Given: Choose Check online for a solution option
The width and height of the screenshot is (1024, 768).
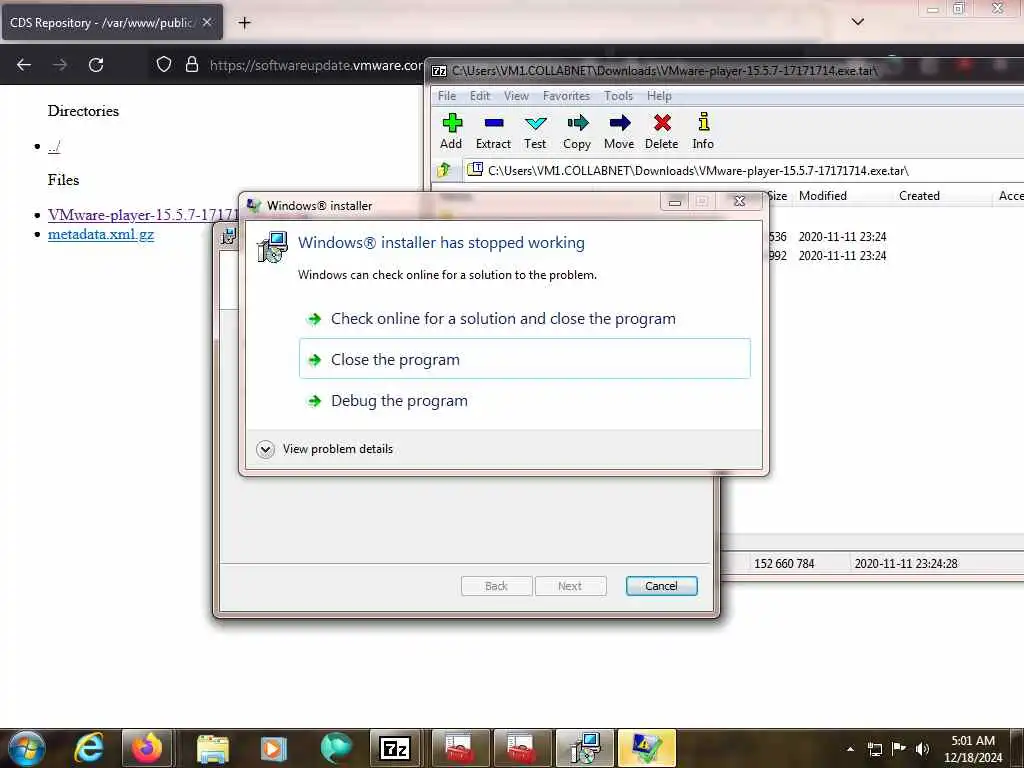Looking at the screenshot, I should click(524, 319).
